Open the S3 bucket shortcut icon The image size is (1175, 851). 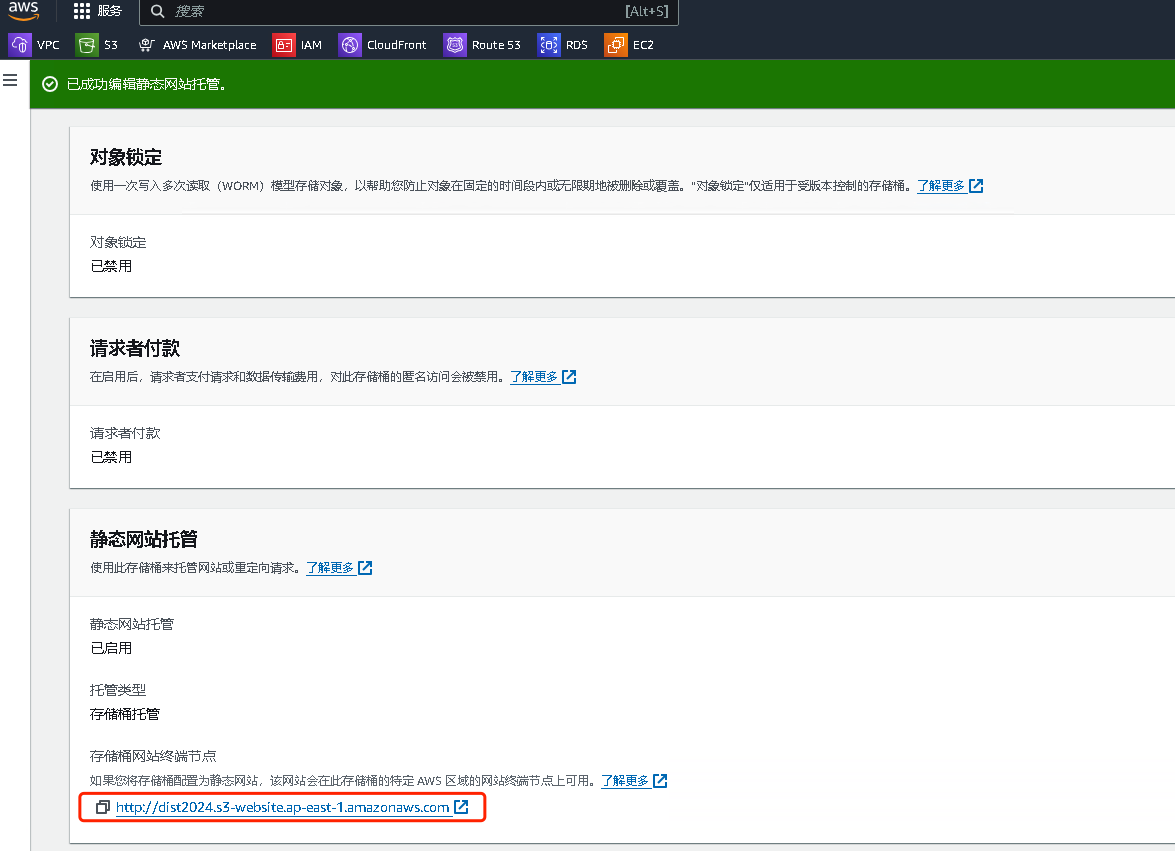click(x=87, y=45)
